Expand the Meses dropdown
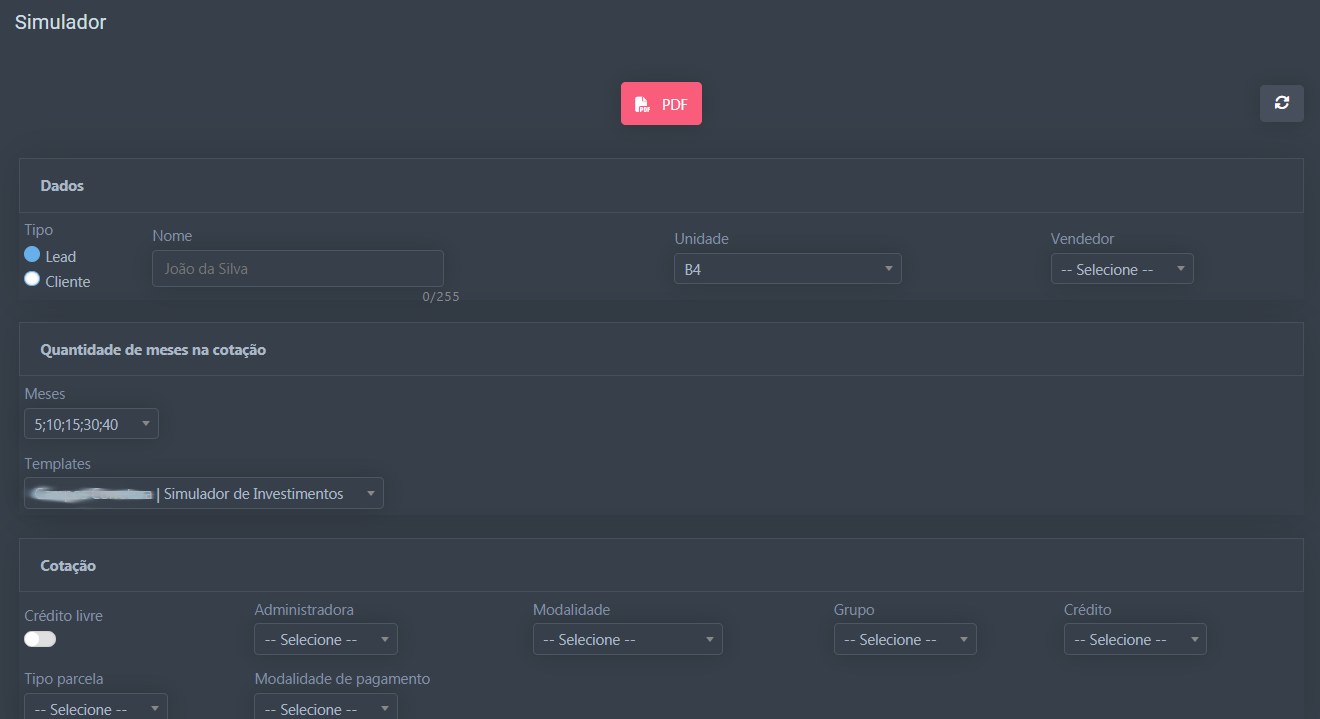The image size is (1320, 719). tap(91, 424)
